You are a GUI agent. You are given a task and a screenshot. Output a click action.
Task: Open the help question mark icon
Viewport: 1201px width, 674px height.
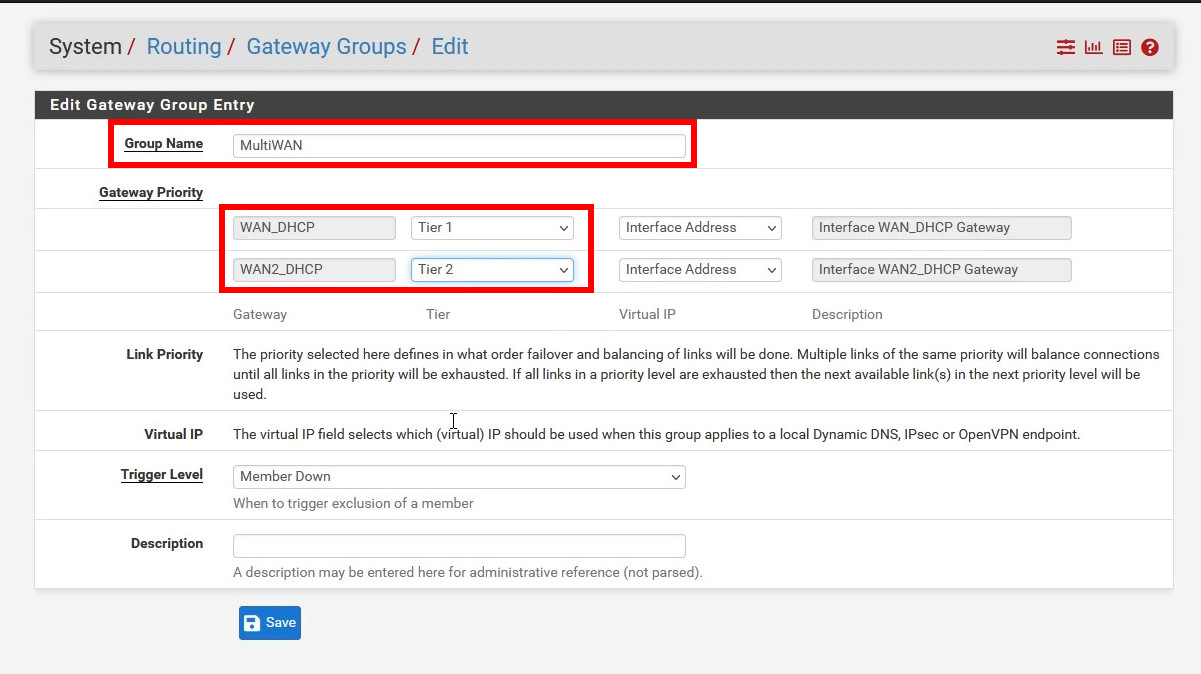[1150, 47]
